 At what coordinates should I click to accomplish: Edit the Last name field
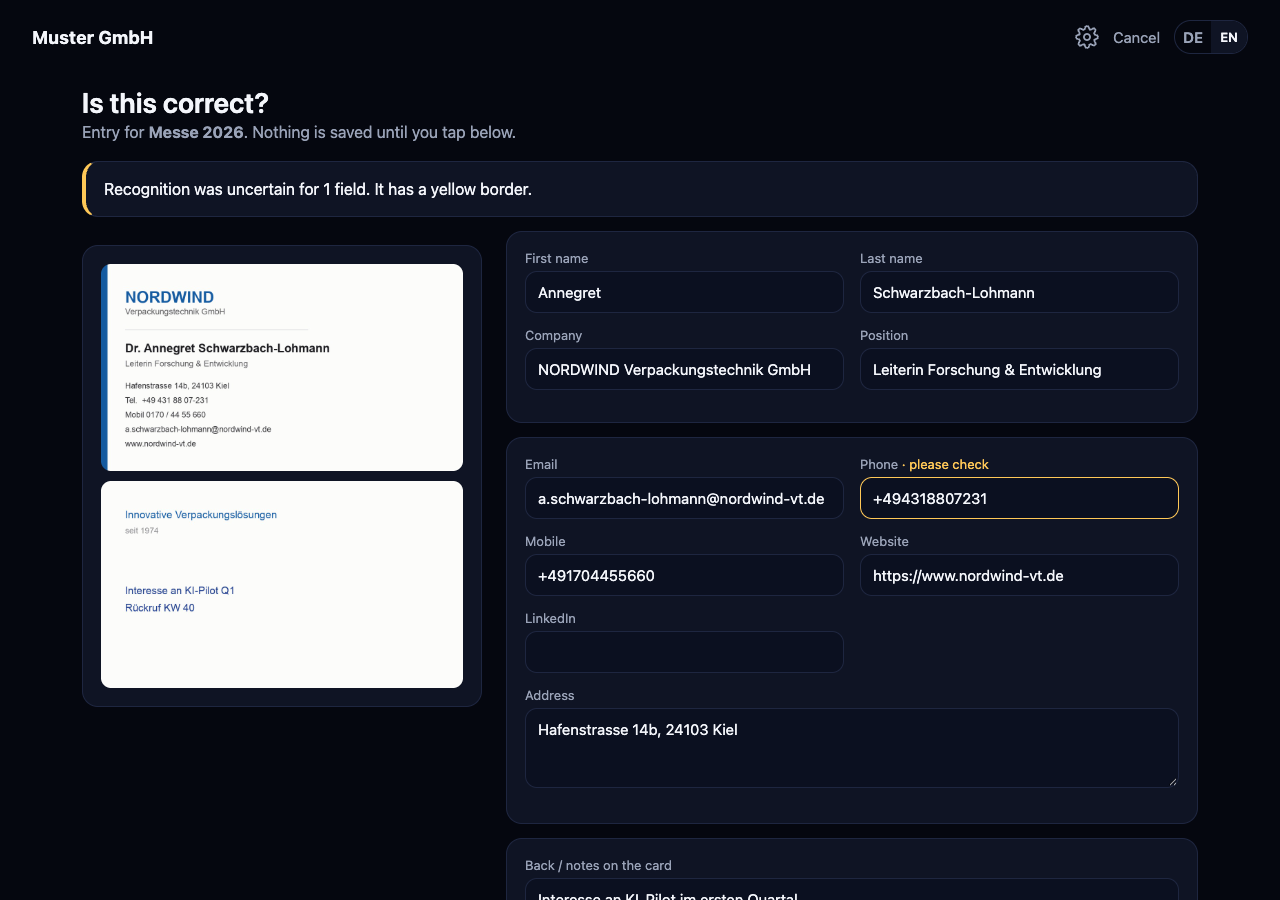[x=1019, y=292]
